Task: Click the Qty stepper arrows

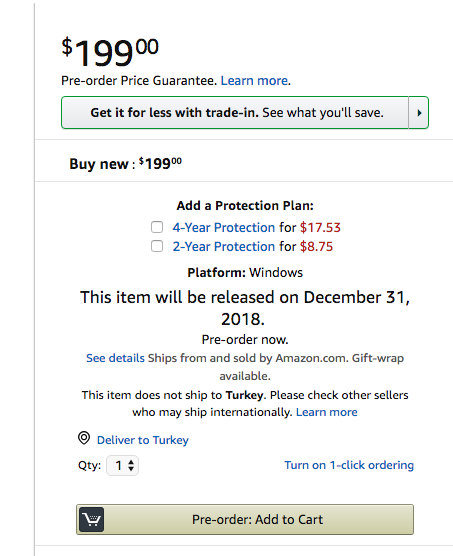Action: tap(131, 465)
